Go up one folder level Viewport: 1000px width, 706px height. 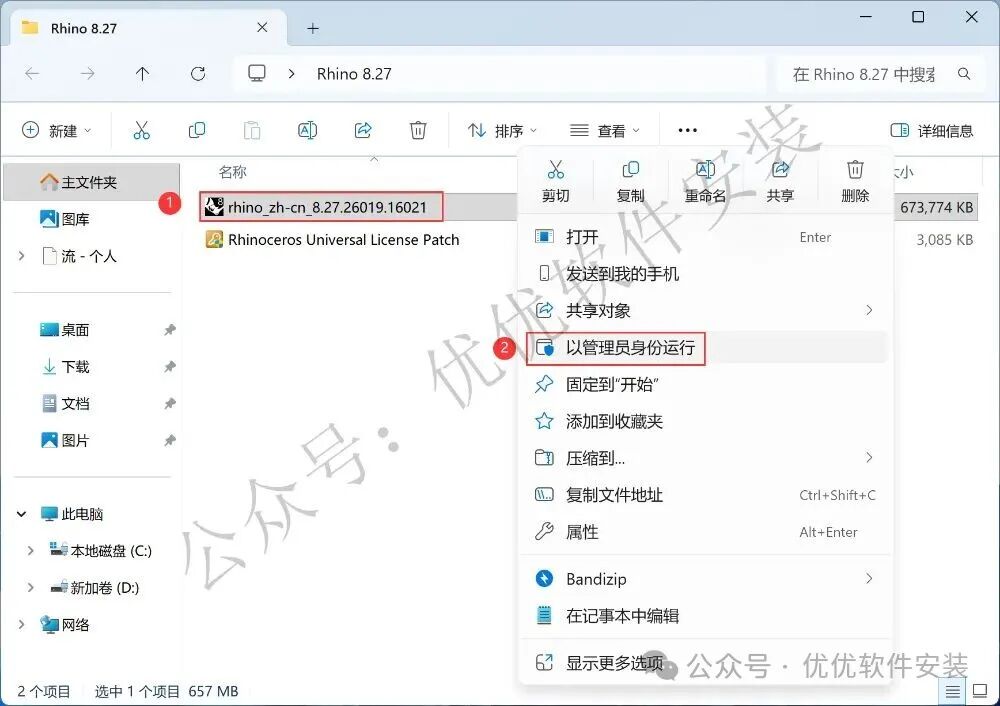[x=142, y=74]
